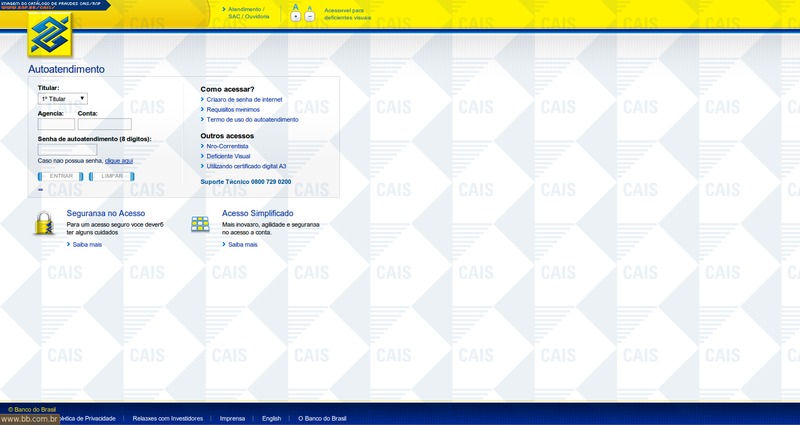Click the Acesso Simplificado grid icon
The height and width of the screenshot is (425, 800).
(200, 224)
